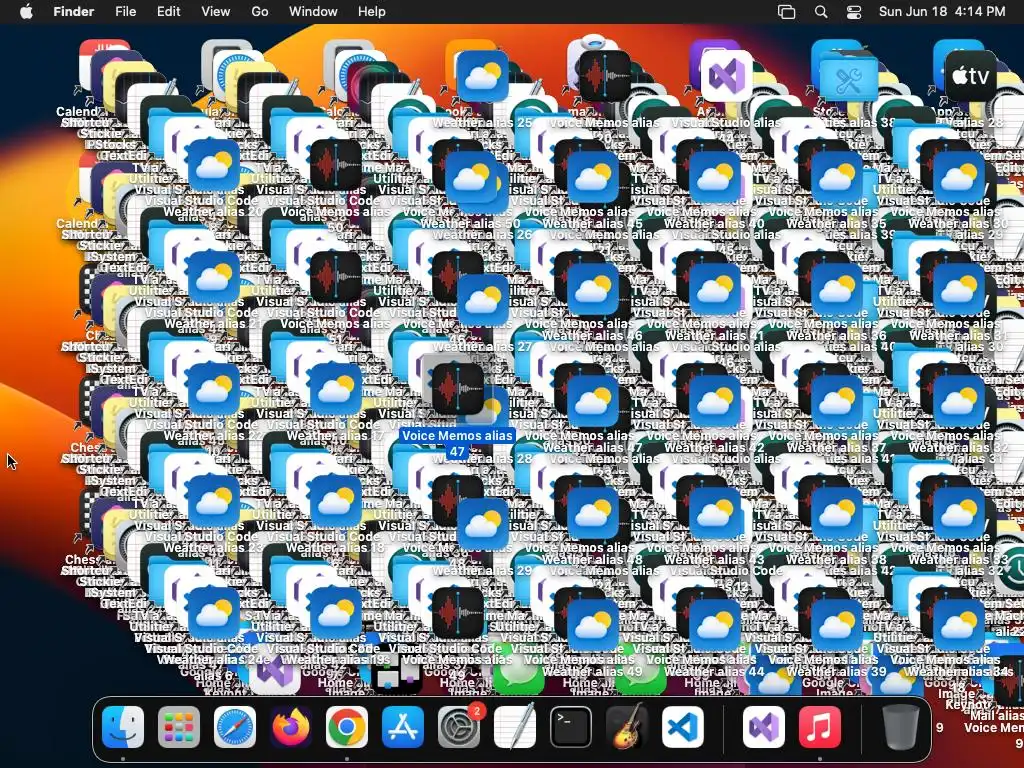Open TextEdit from the Dock
This screenshot has width=1024, height=768.
click(x=515, y=727)
